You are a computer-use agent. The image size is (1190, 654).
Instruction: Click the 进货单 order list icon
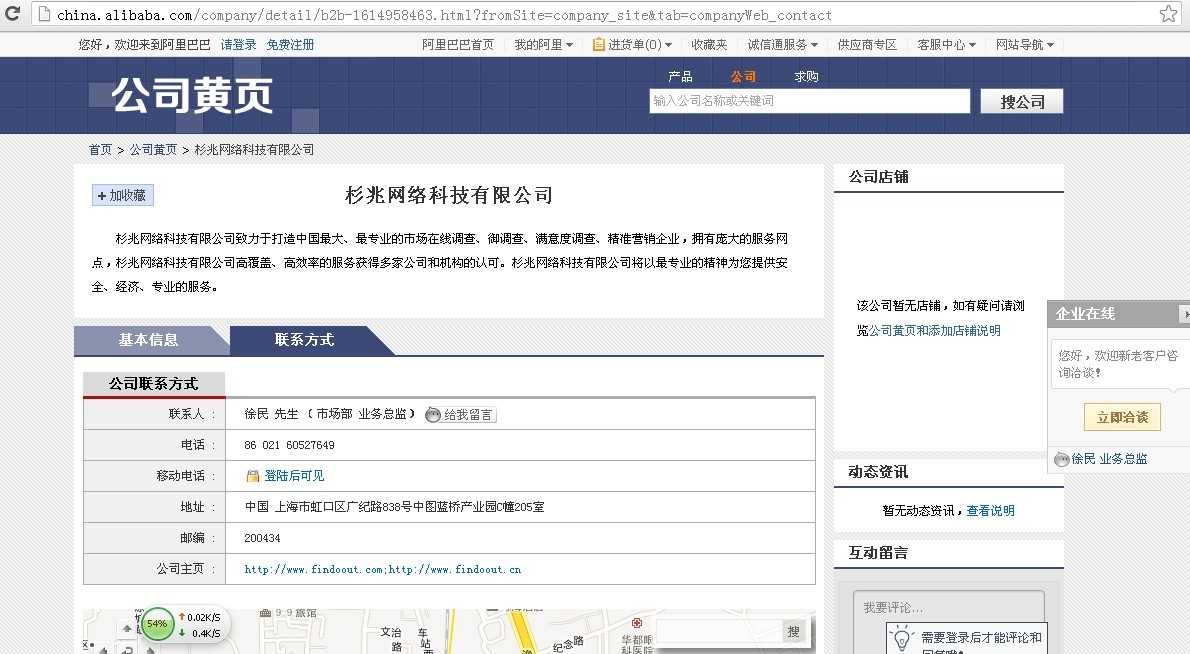[599, 45]
